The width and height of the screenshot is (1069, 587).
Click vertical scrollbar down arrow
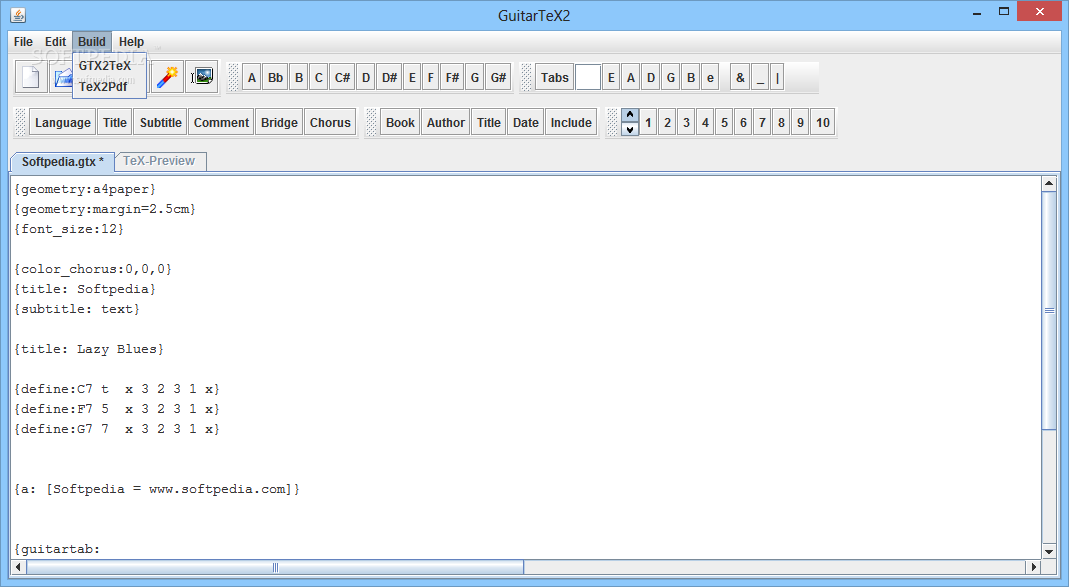[x=1049, y=552]
